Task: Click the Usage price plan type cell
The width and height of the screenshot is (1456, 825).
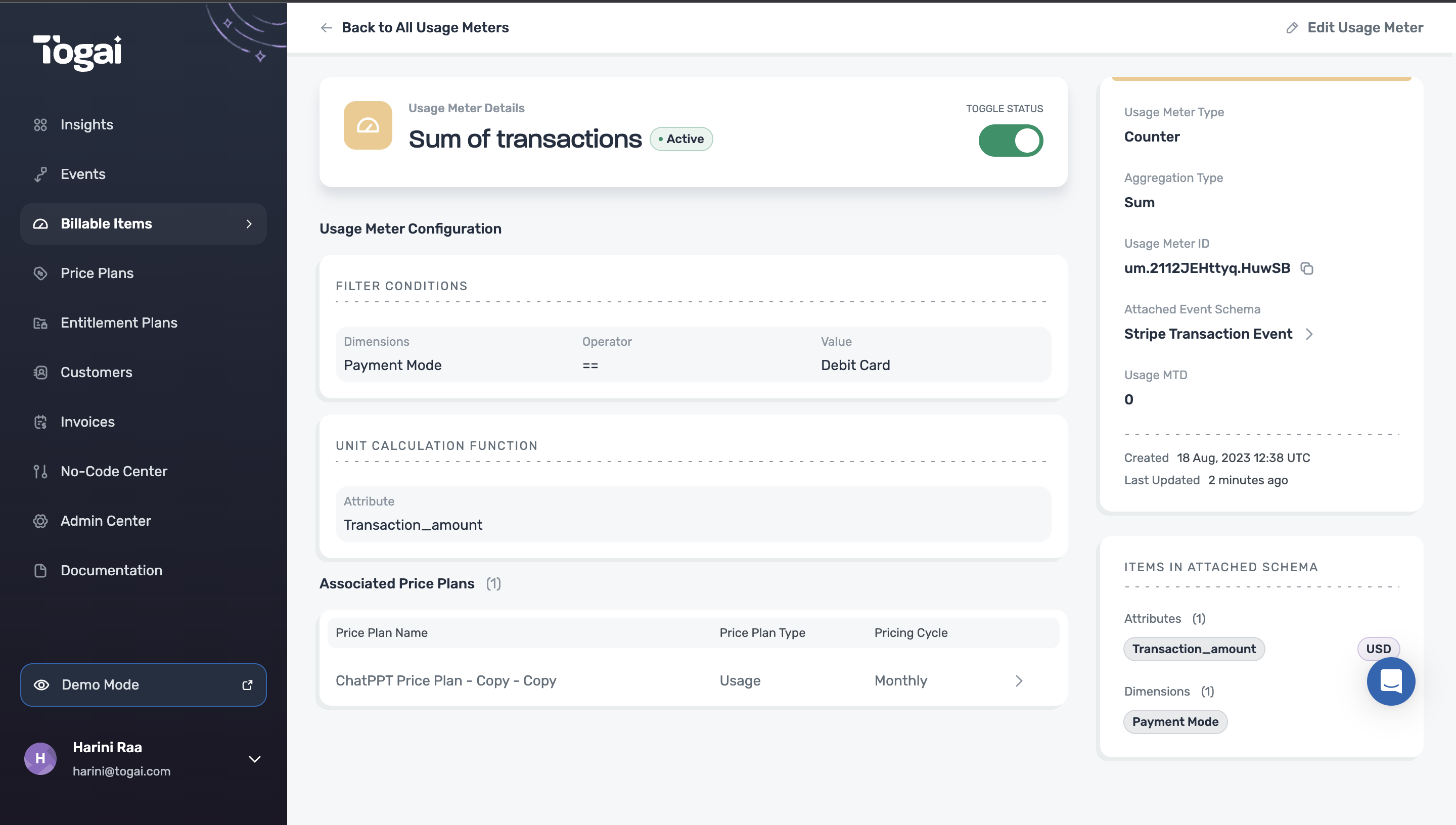Action: (x=740, y=681)
